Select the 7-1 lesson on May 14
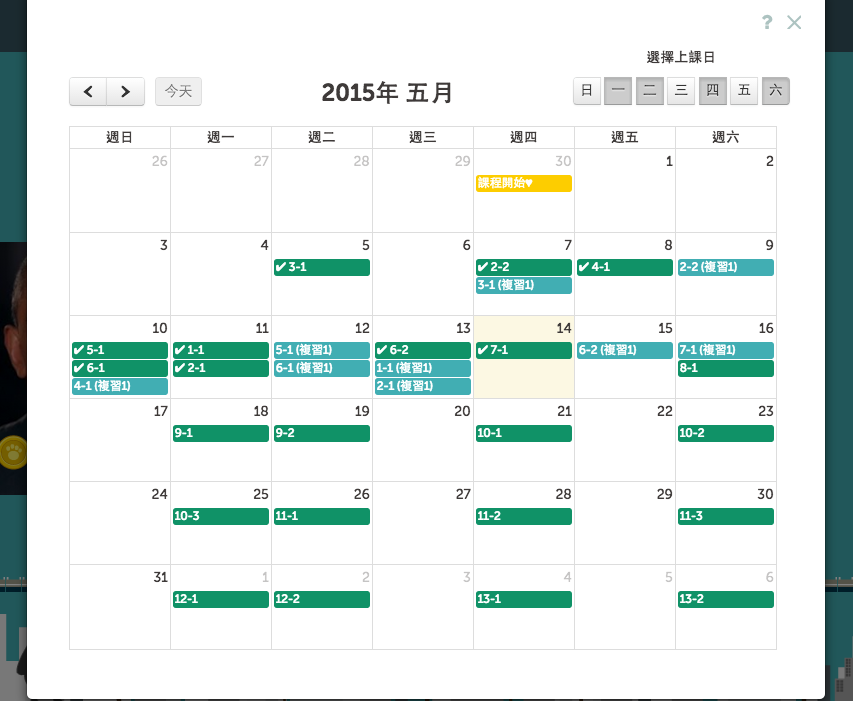 click(523, 350)
